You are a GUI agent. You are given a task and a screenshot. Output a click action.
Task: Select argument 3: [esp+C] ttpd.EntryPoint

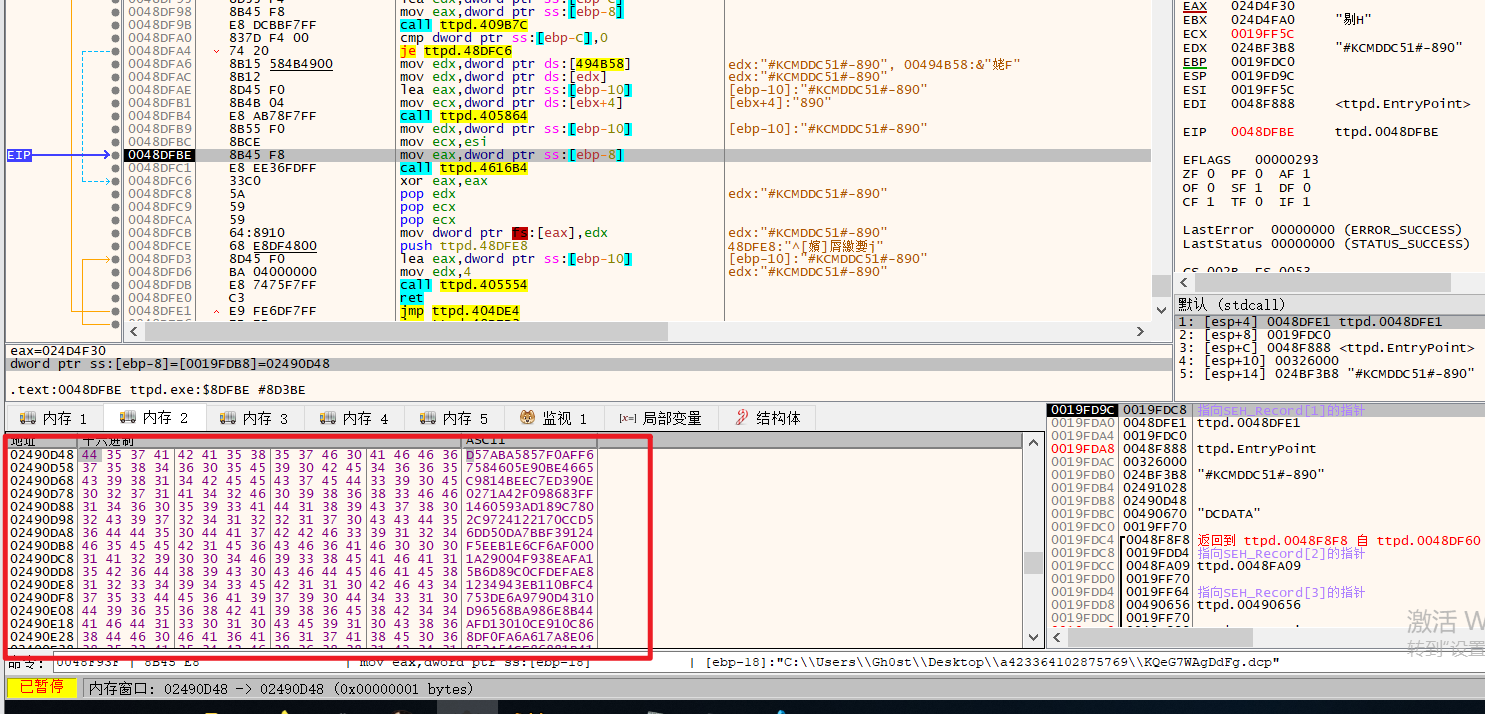tap(1326, 347)
